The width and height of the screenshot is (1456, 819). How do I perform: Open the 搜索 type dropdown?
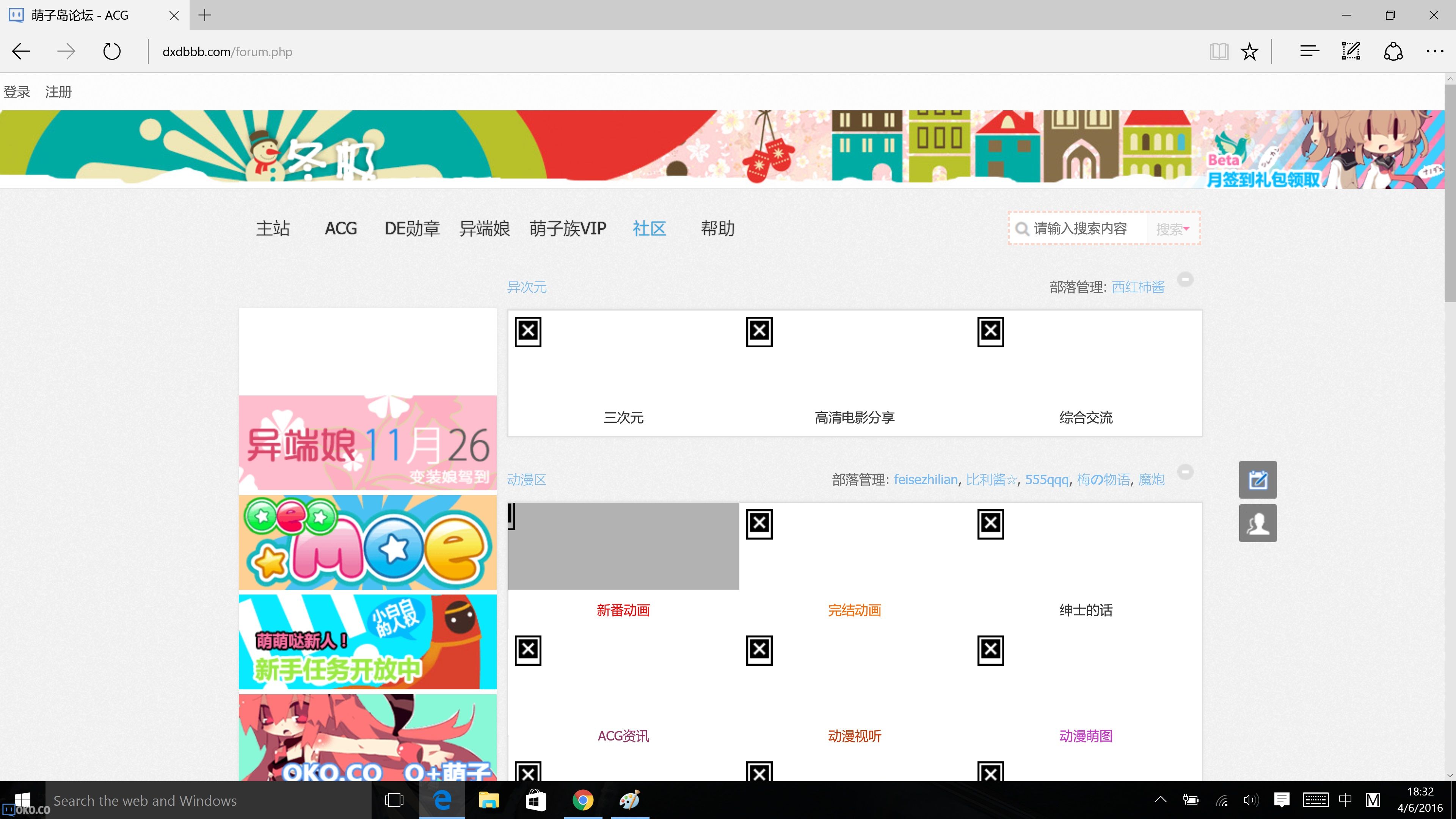click(x=1173, y=229)
